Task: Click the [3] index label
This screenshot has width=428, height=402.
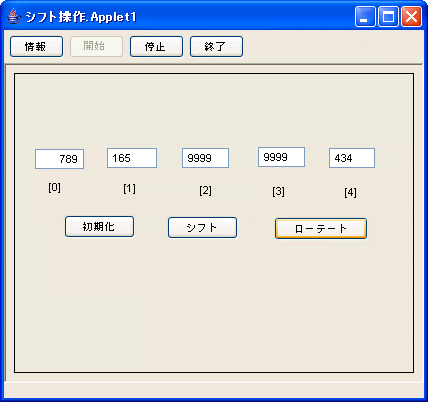Action: pyautogui.click(x=278, y=192)
